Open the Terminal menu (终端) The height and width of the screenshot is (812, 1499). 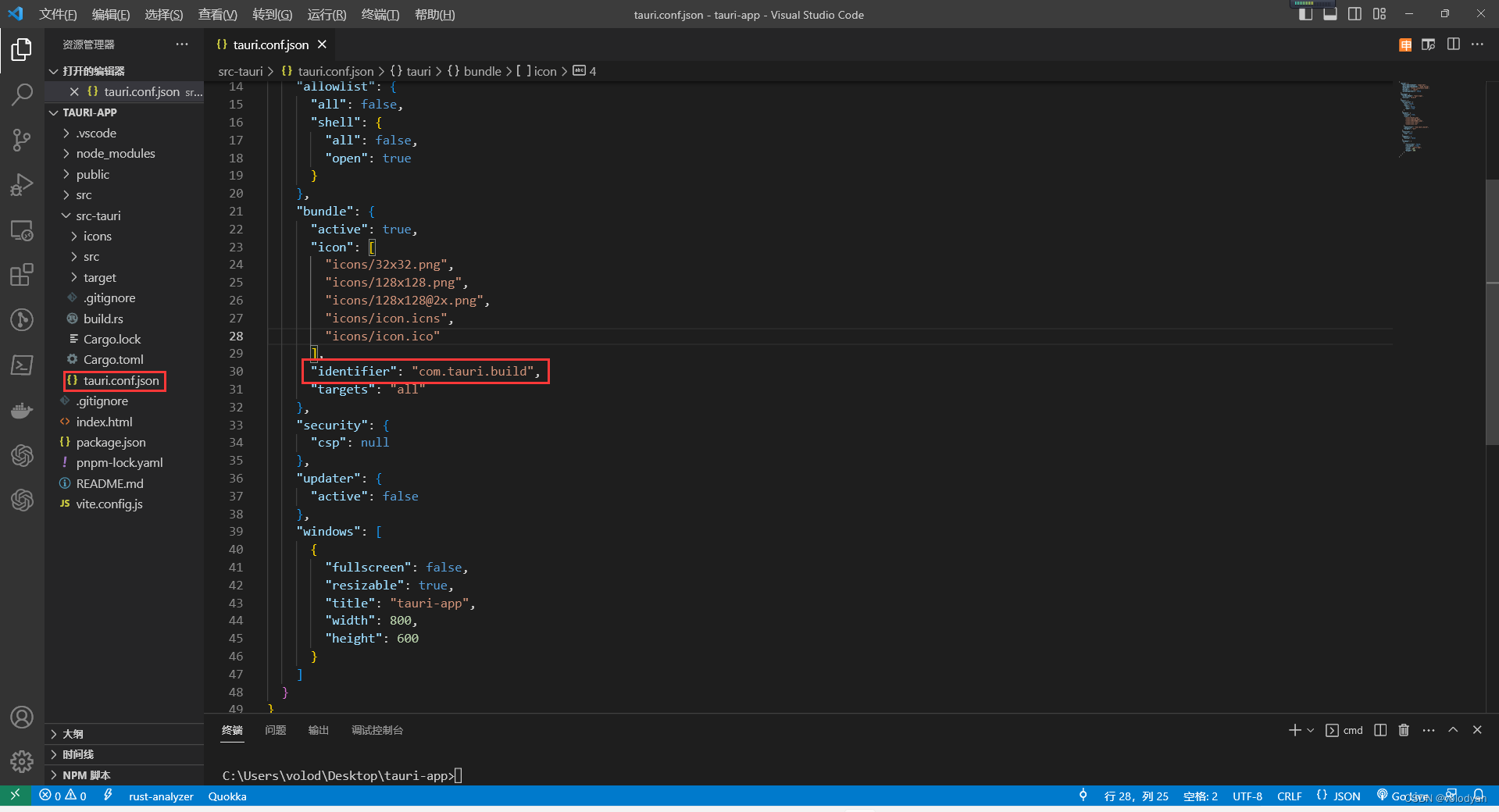tap(380, 14)
